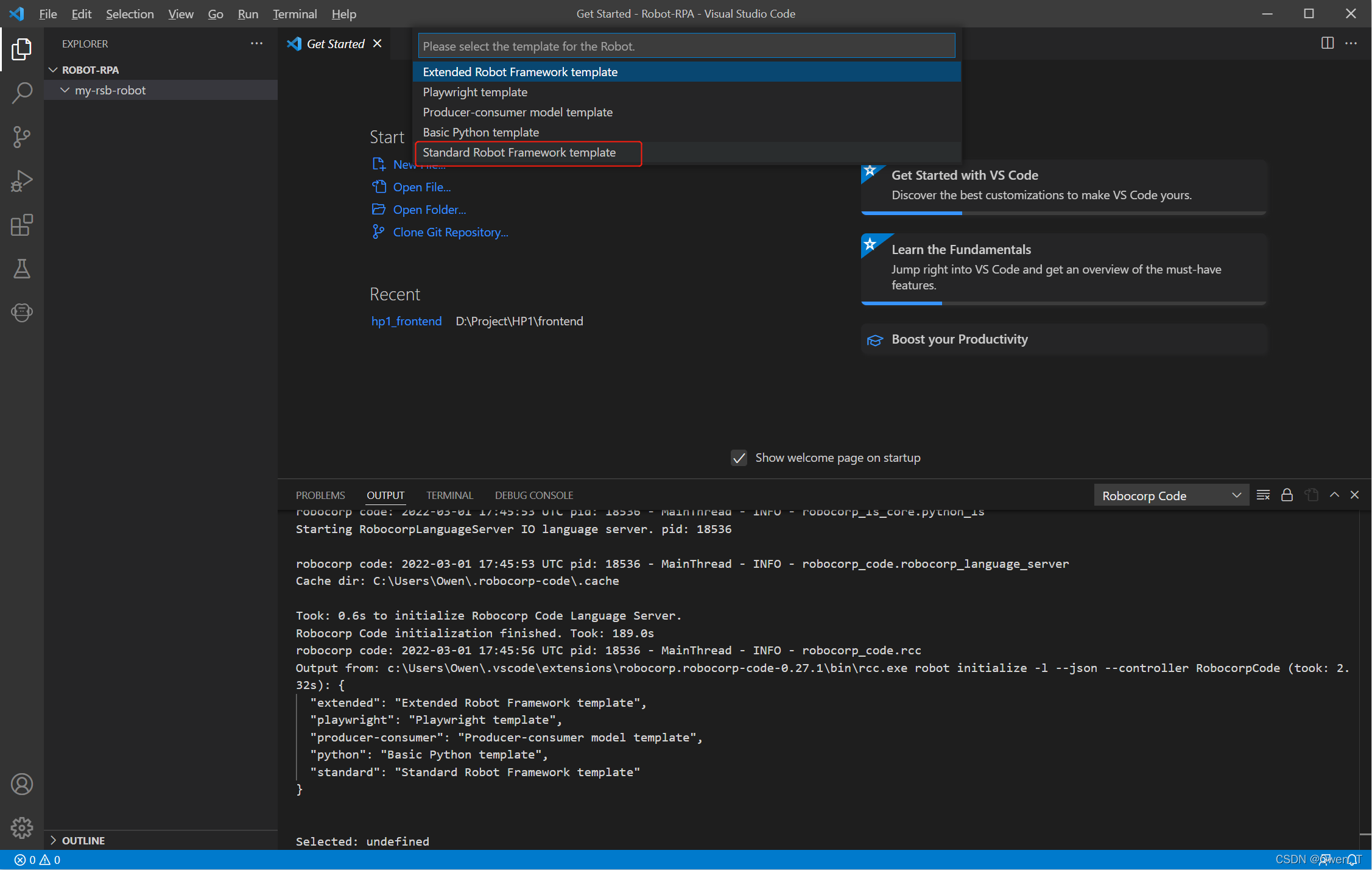The width and height of the screenshot is (1372, 870).
Task: Open the Manage gear settings icon
Action: click(x=22, y=827)
